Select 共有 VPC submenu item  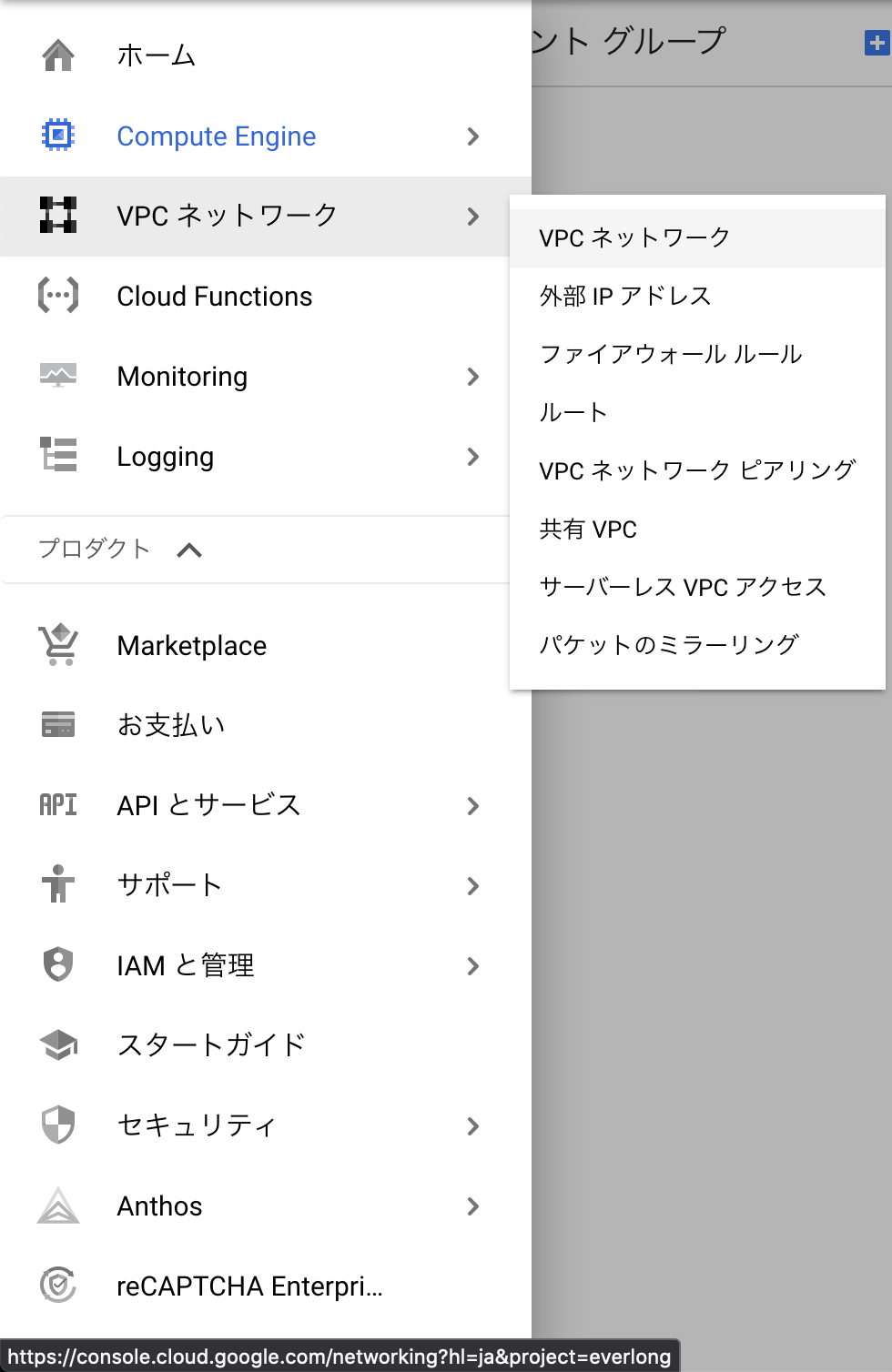(x=697, y=529)
